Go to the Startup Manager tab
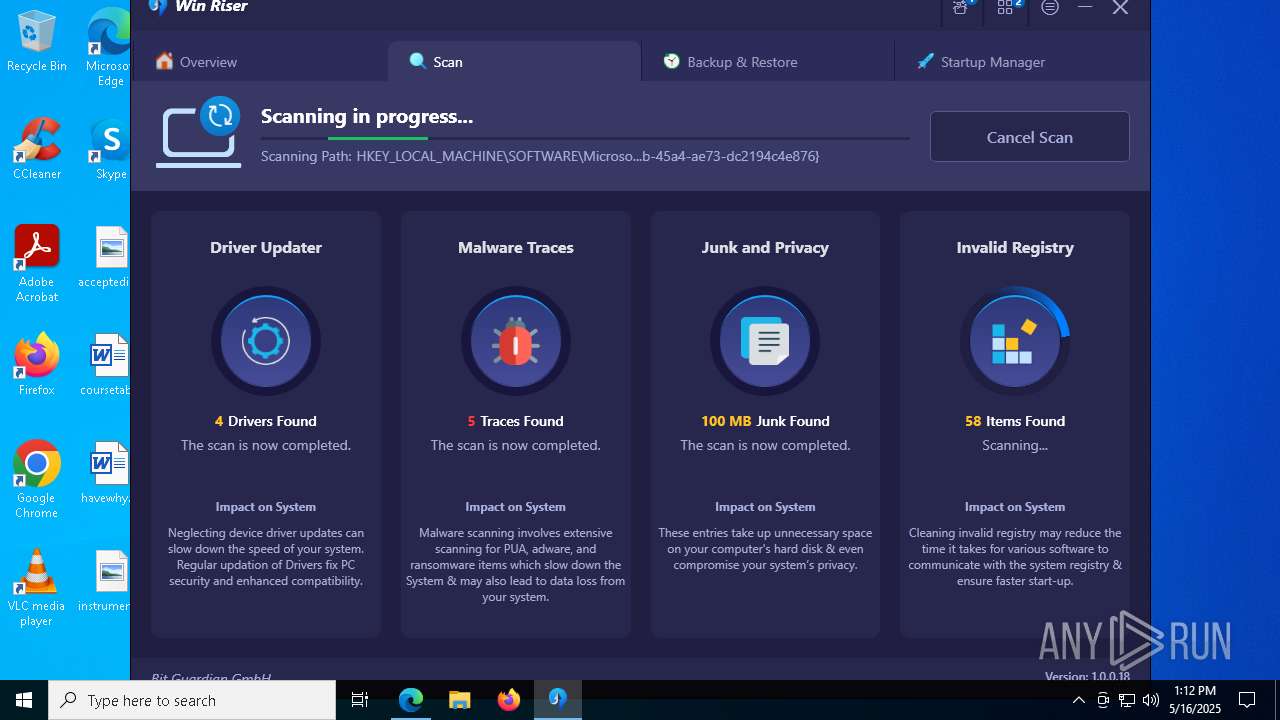The height and width of the screenshot is (720, 1280). [x=980, y=62]
